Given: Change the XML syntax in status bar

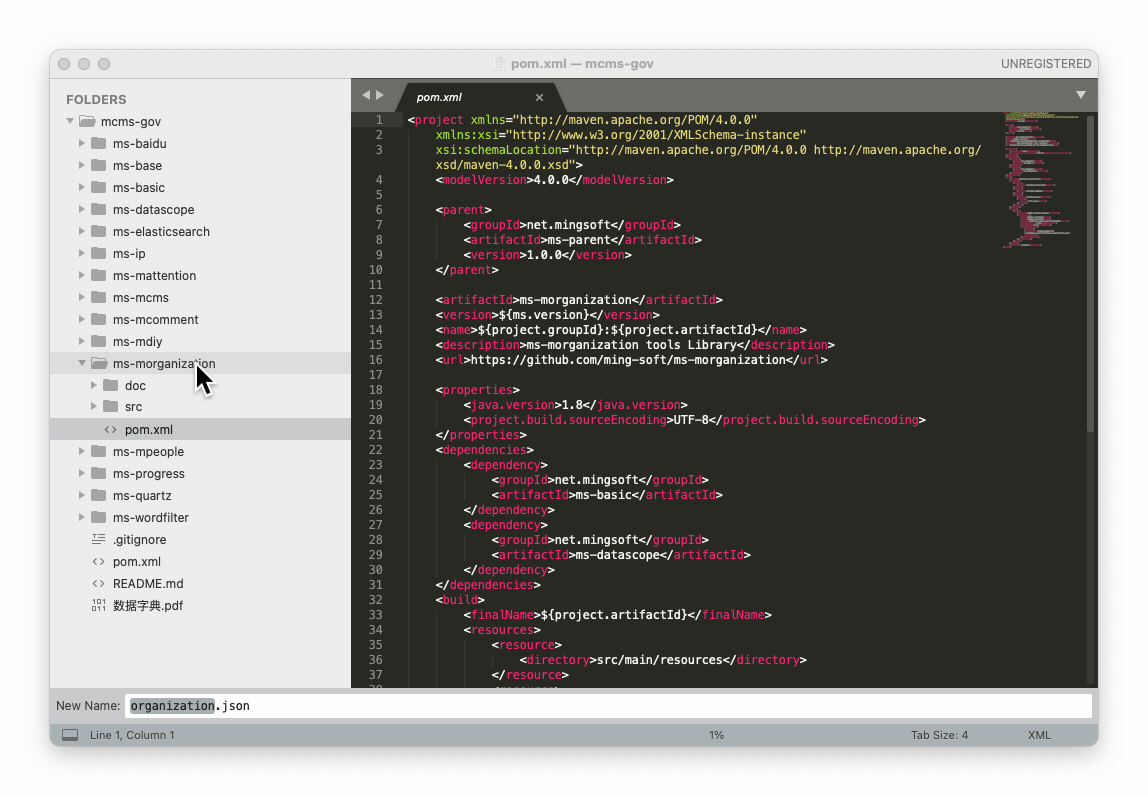Looking at the screenshot, I should coord(1039,735).
